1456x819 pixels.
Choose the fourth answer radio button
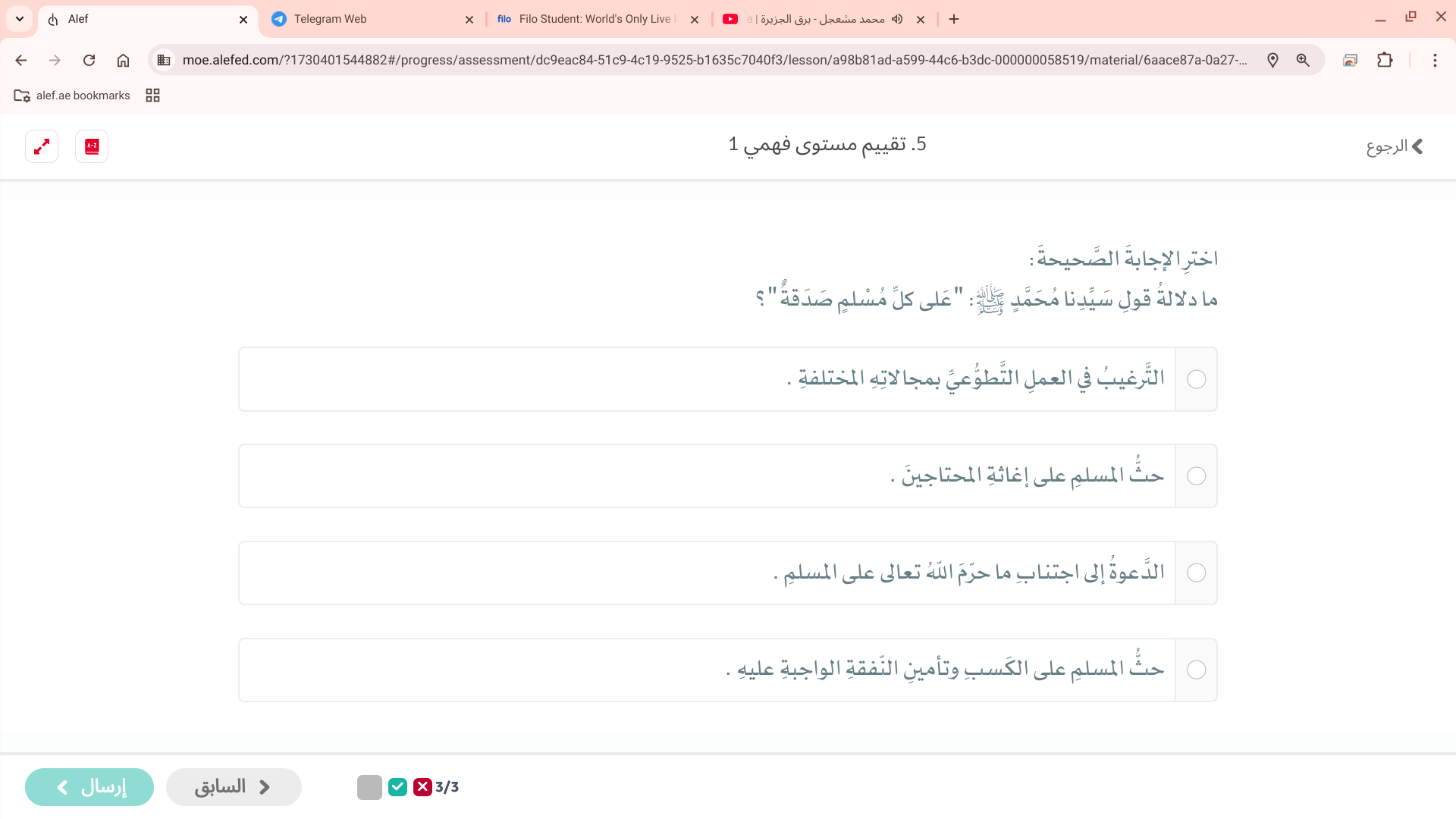point(1196,670)
